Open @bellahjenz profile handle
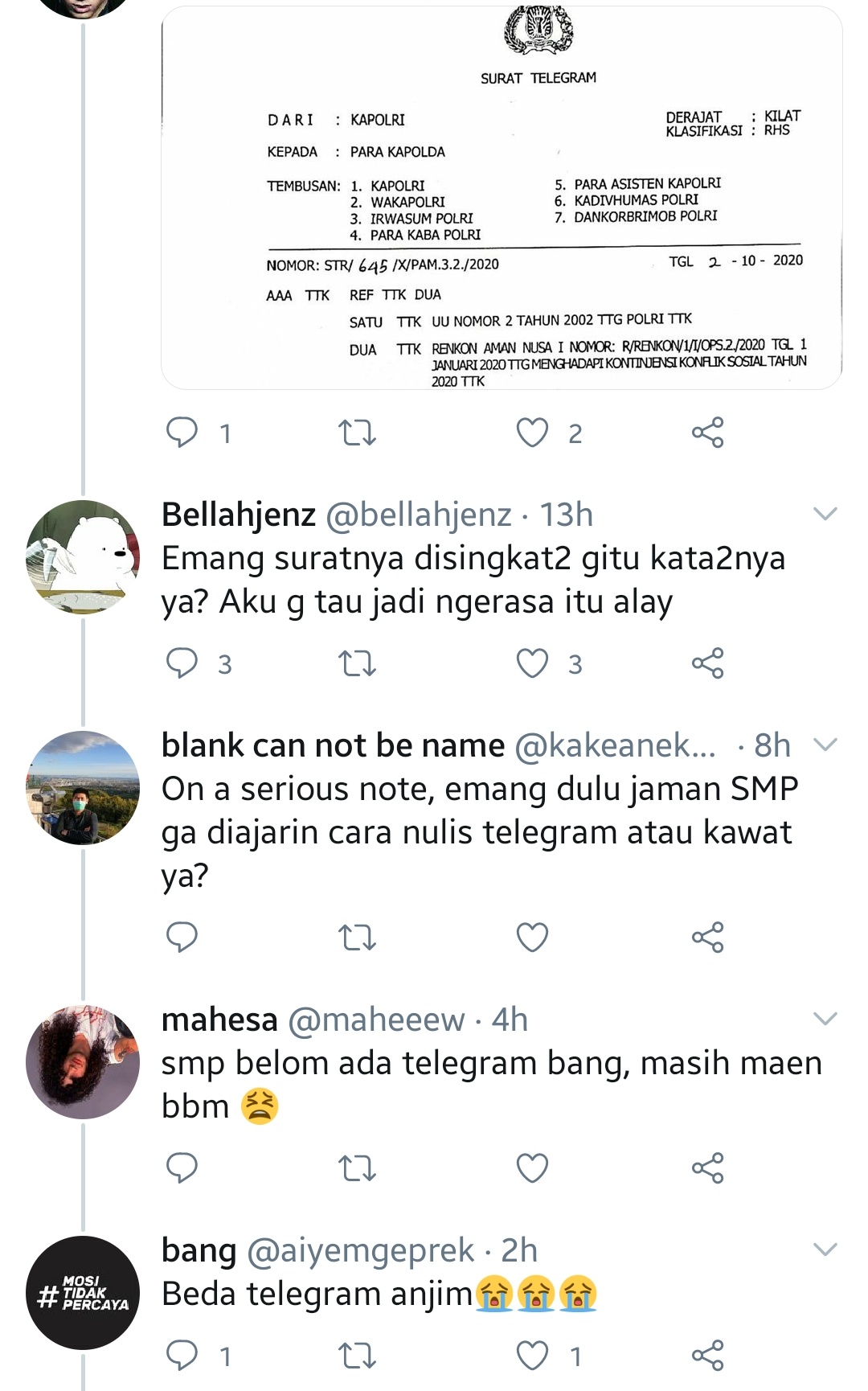 [418, 515]
